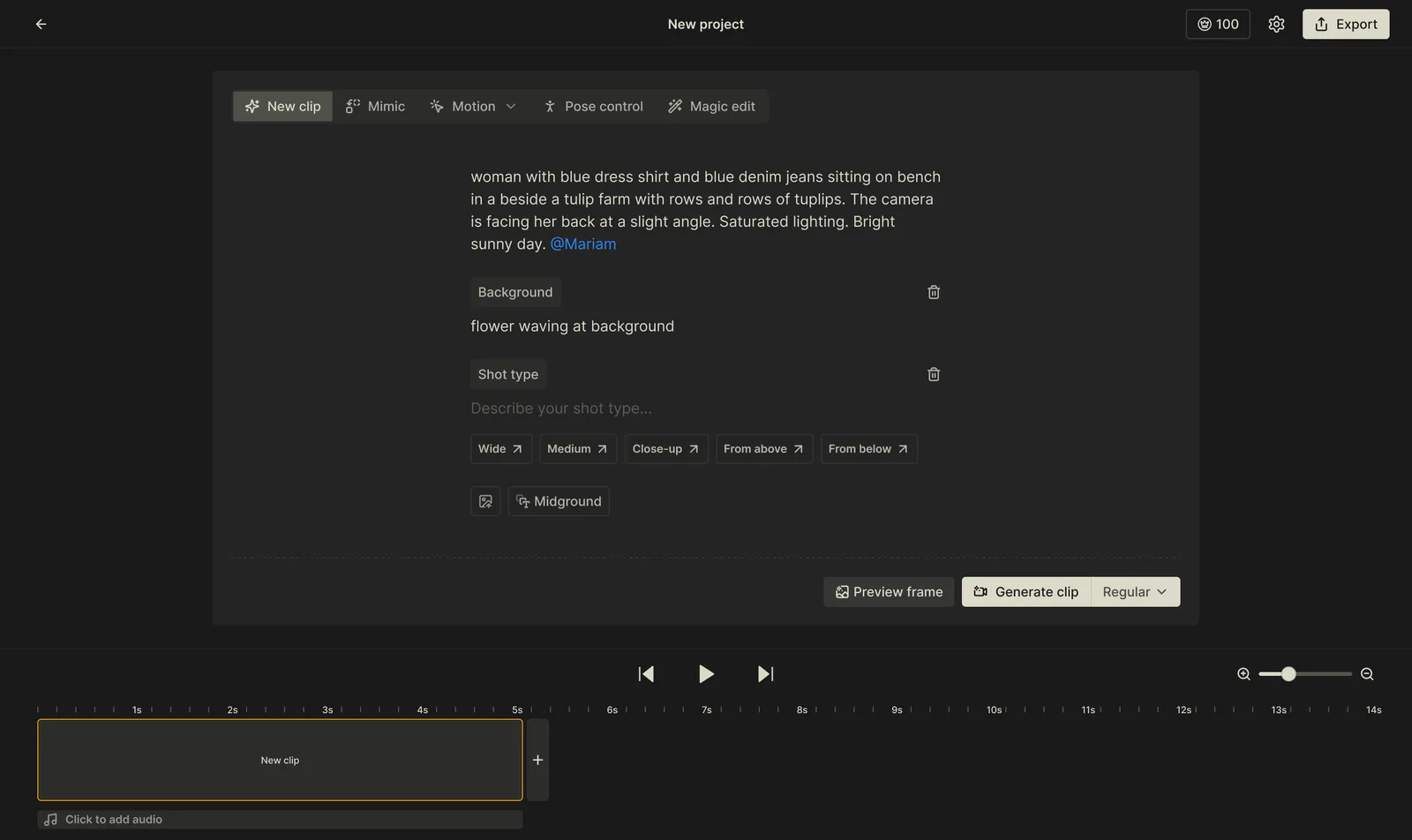Insert the Close-up shot suggestion
Screen dimensions: 1412x840
666,449
